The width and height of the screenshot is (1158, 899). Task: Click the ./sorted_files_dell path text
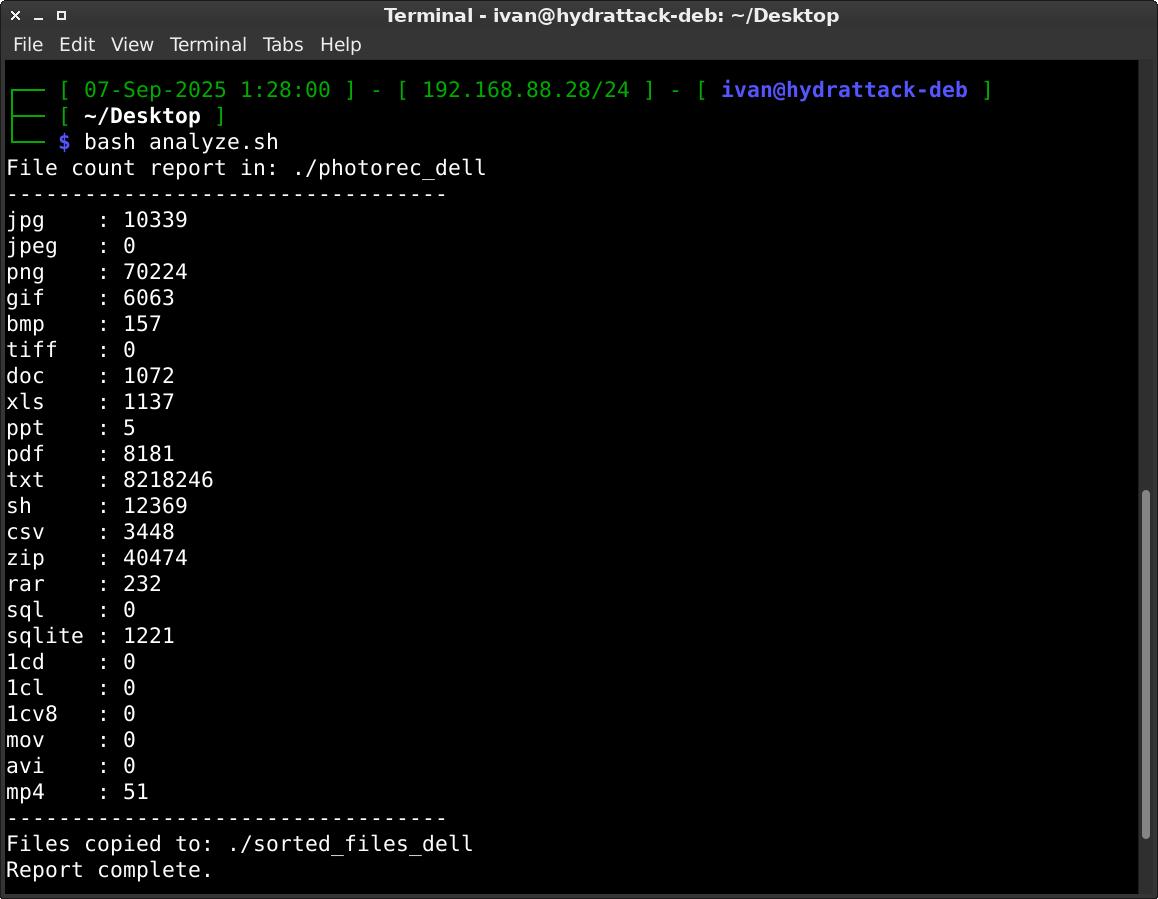[350, 844]
